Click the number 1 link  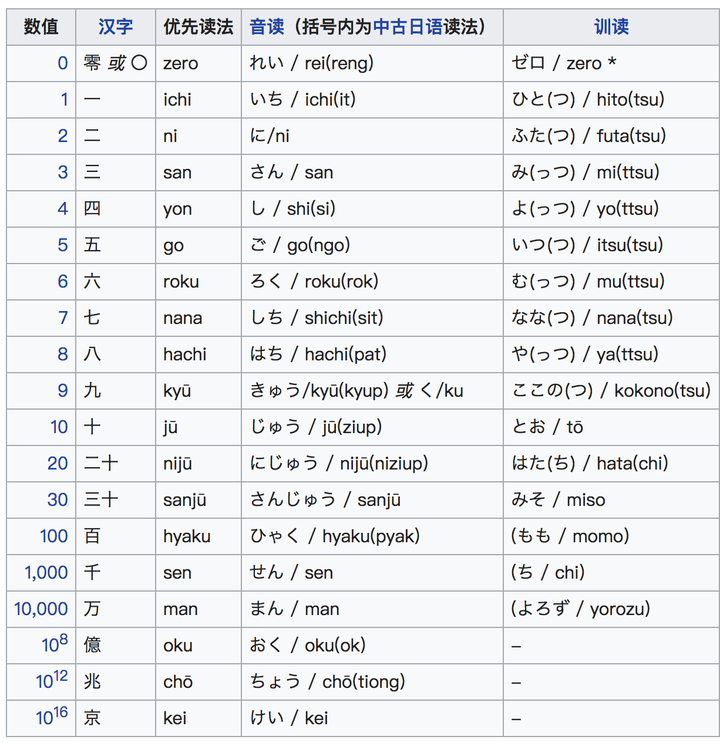point(64,100)
